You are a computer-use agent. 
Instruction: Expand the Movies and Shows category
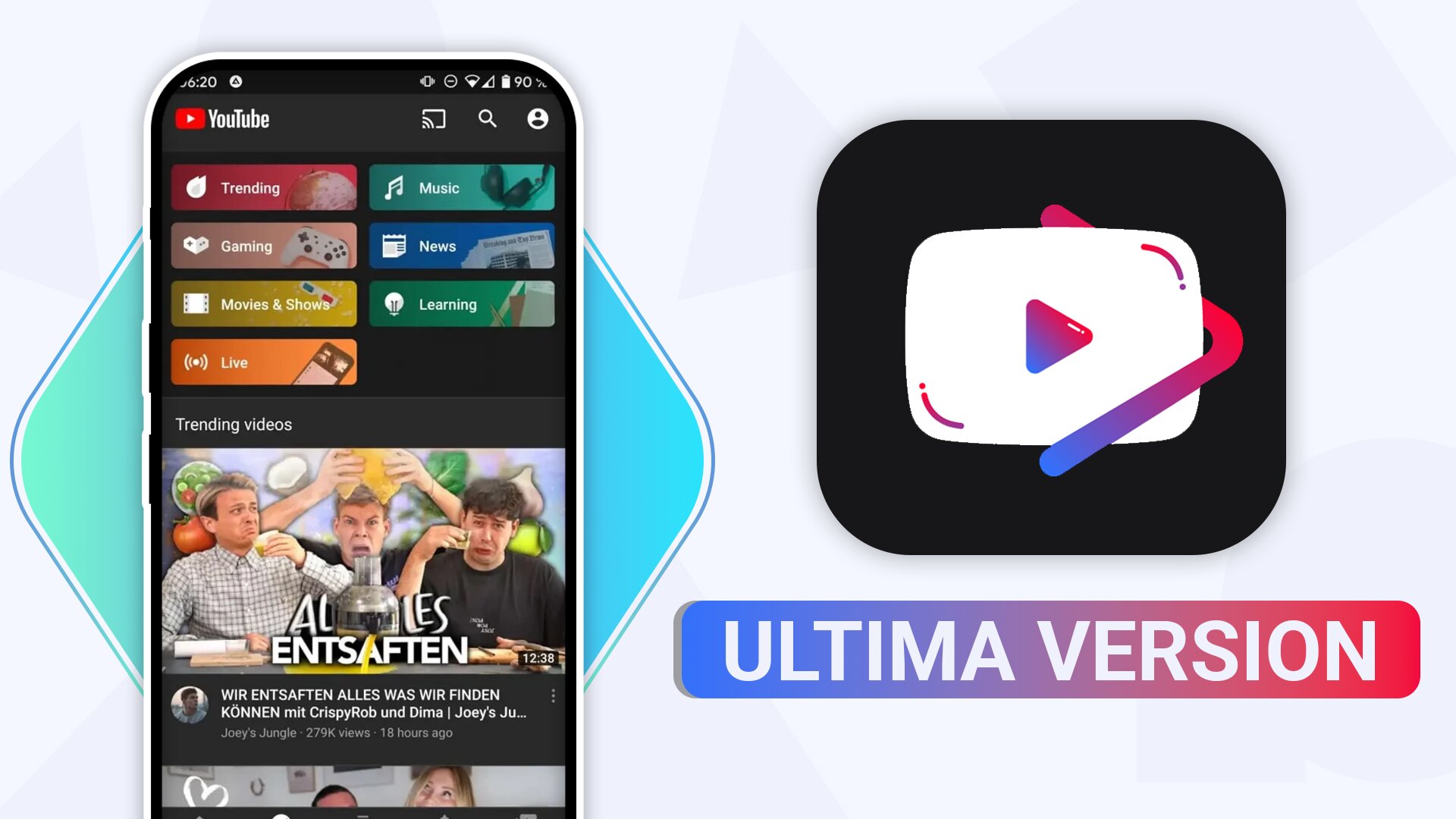264,304
